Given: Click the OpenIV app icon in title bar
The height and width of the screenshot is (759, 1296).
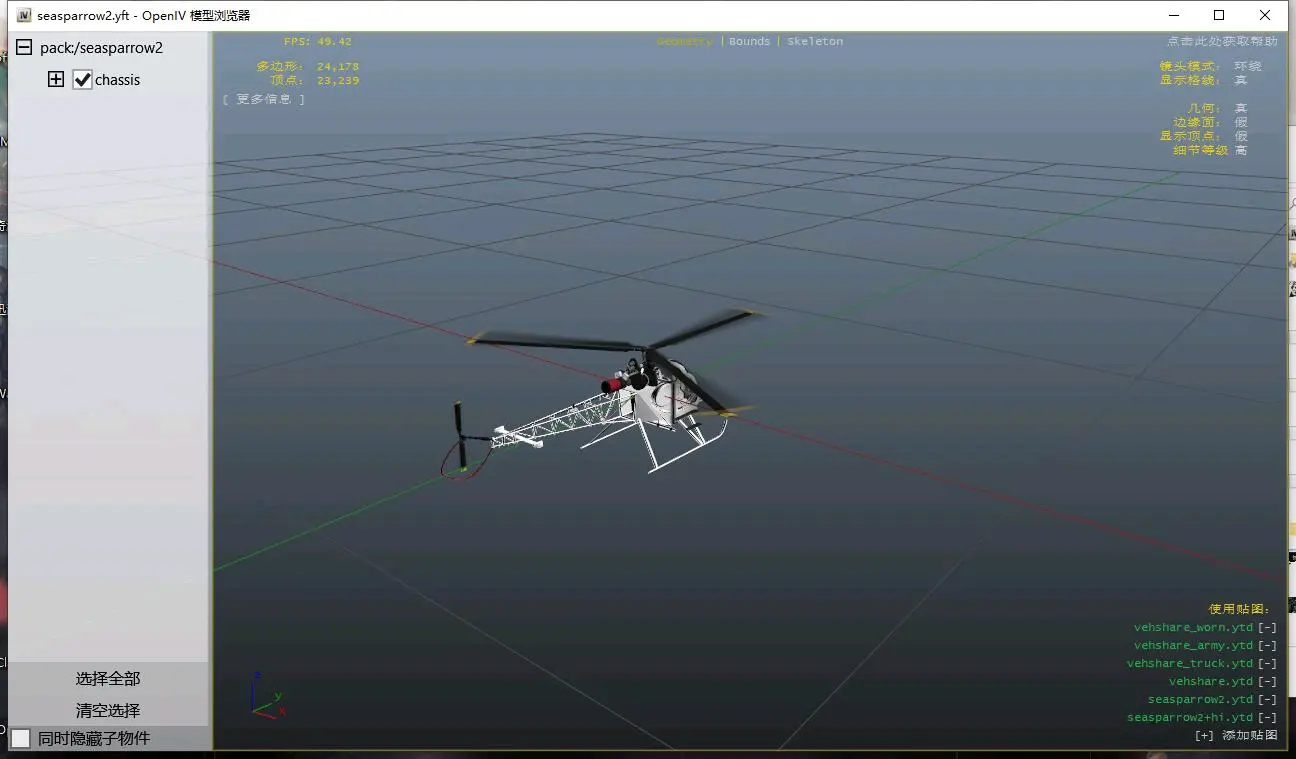Looking at the screenshot, I should coord(24,15).
